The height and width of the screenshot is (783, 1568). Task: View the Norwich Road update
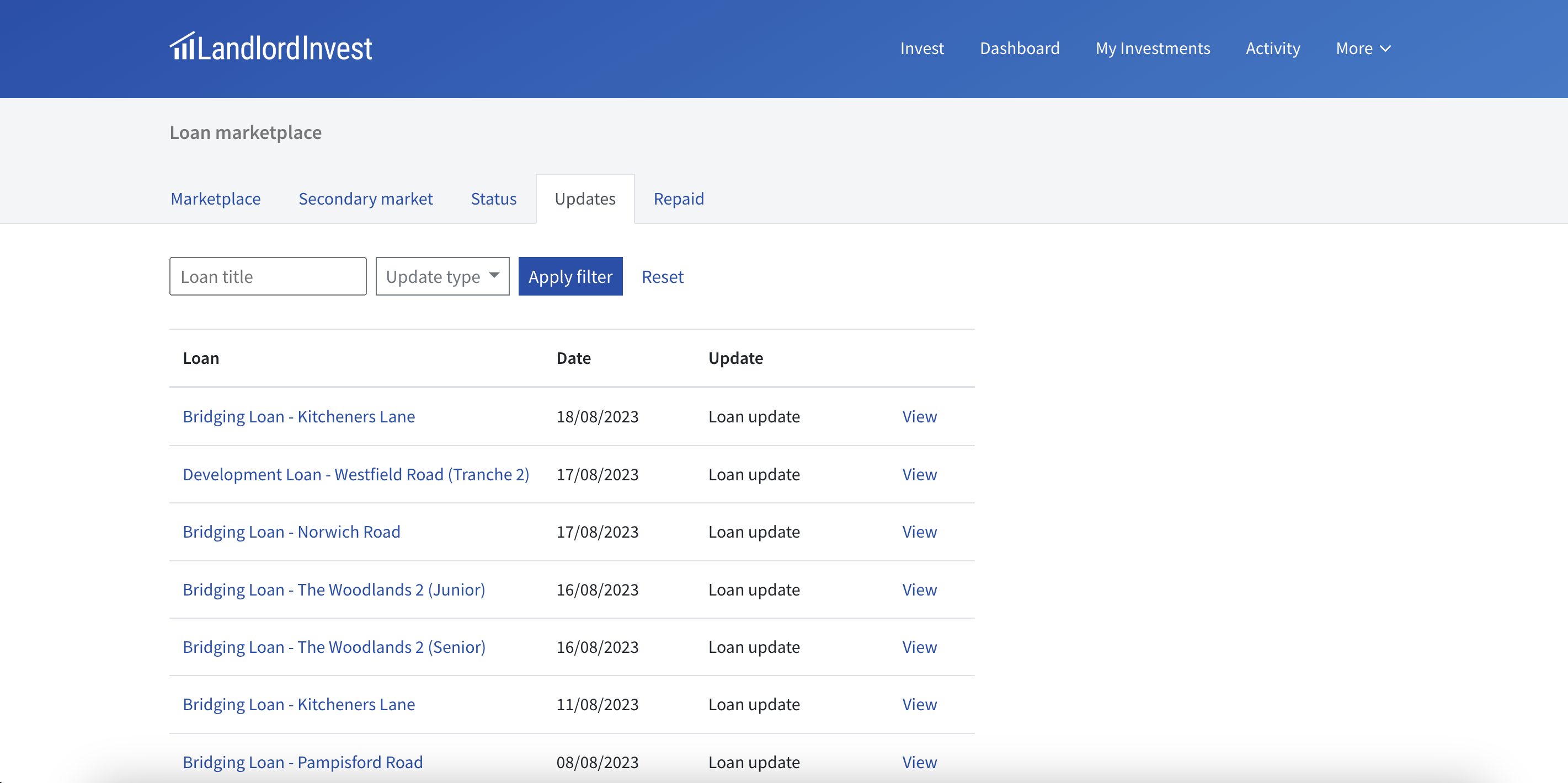pyautogui.click(x=919, y=531)
